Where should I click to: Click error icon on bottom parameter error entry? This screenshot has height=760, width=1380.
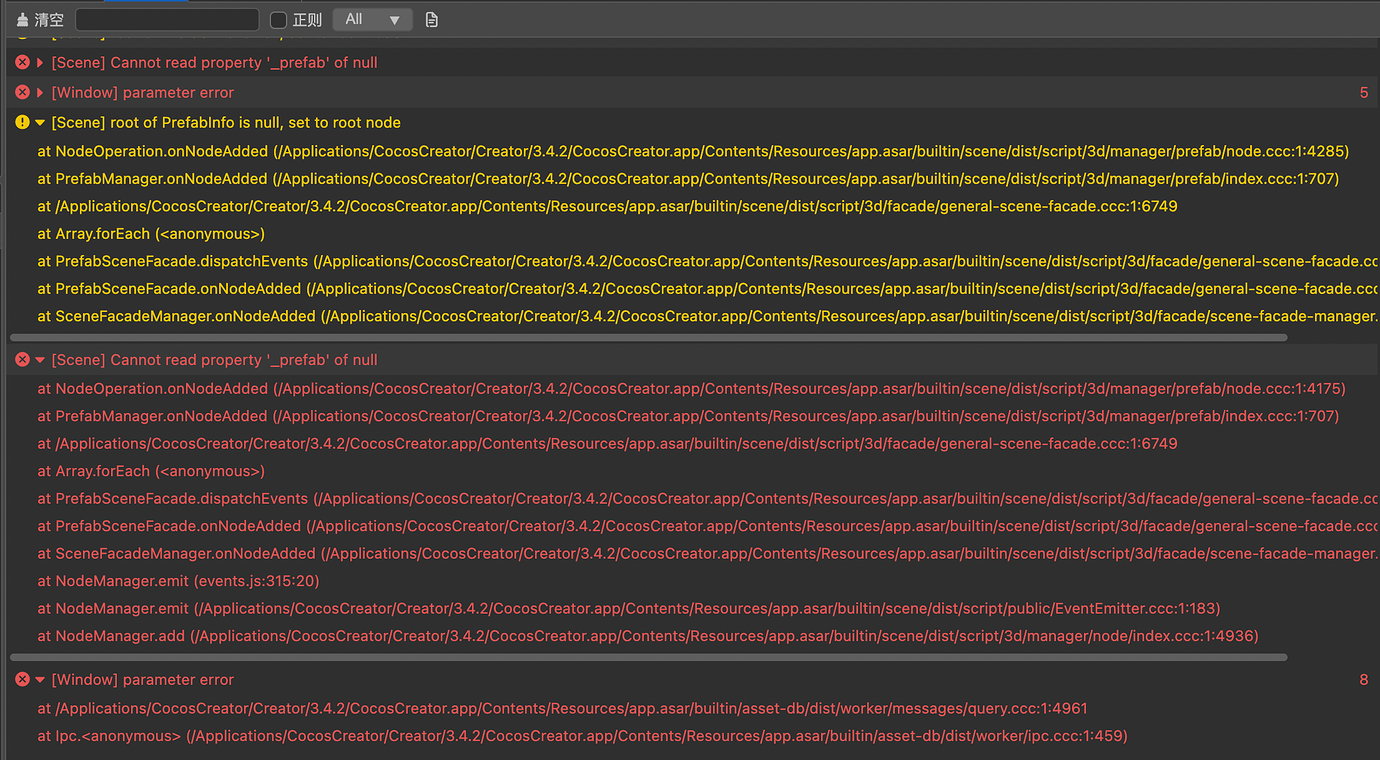(22, 680)
